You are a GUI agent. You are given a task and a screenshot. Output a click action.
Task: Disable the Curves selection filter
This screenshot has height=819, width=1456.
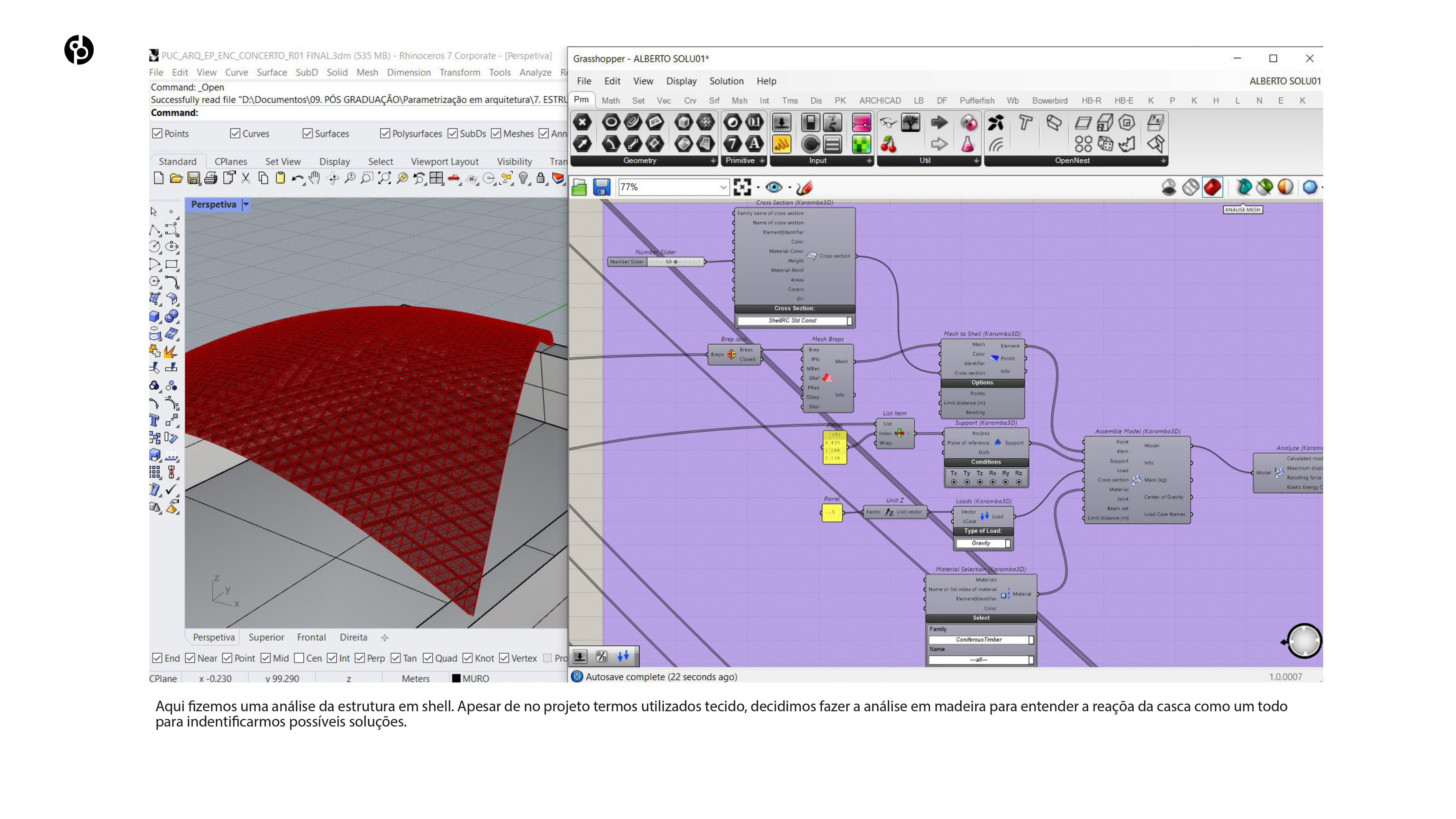pyautogui.click(x=235, y=133)
